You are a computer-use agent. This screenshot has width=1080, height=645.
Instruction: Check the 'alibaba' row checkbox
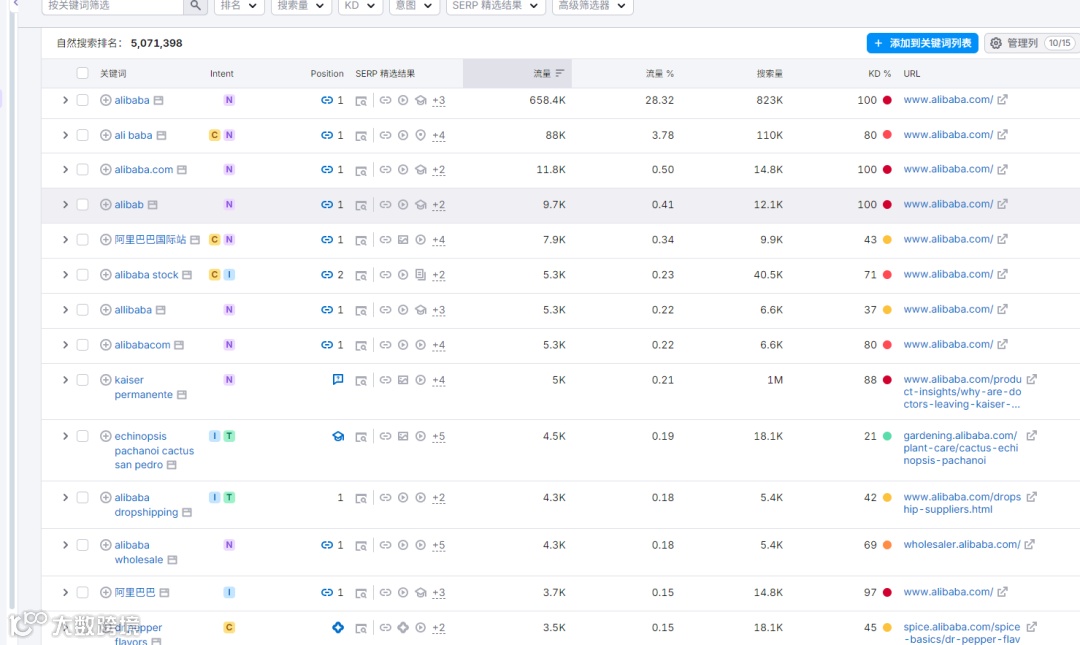[x=83, y=100]
